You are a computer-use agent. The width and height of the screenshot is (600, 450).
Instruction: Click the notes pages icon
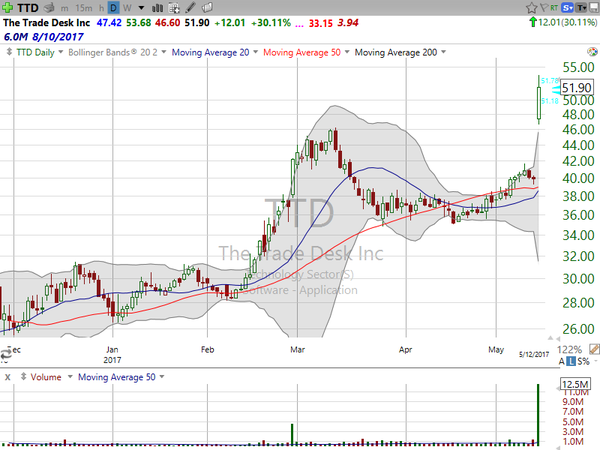pyautogui.click(x=207, y=7)
